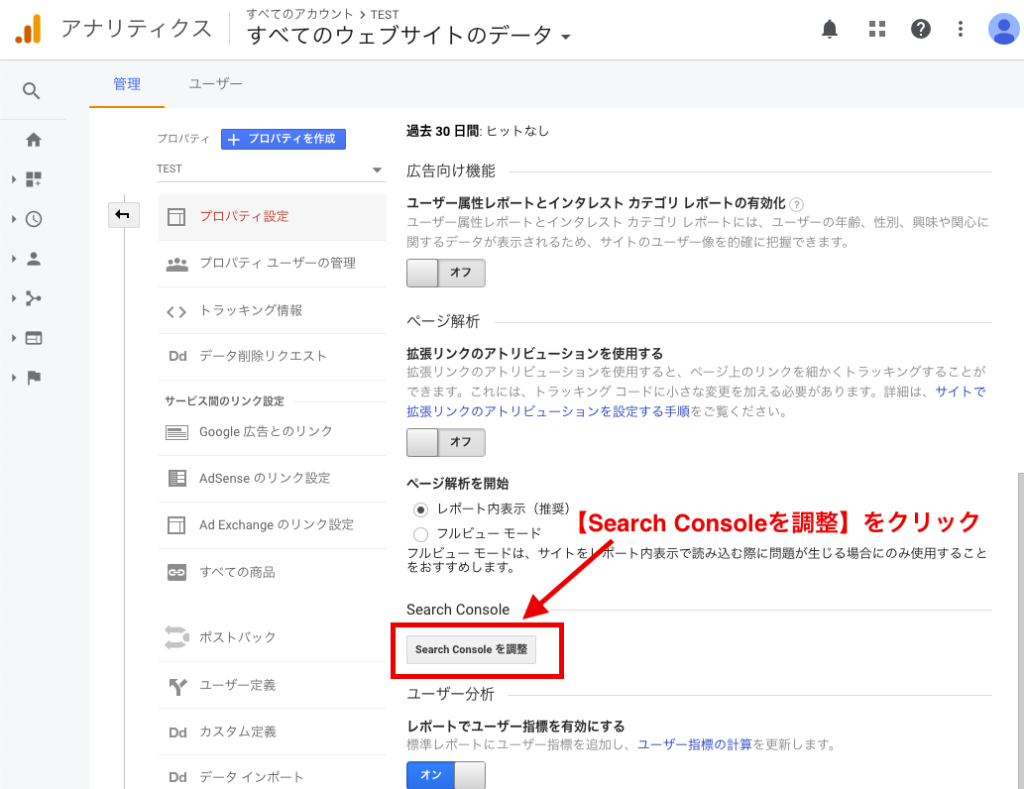1024x789 pixels.
Task: Click the AdSense のリンク設定 icon
Action: [176, 478]
